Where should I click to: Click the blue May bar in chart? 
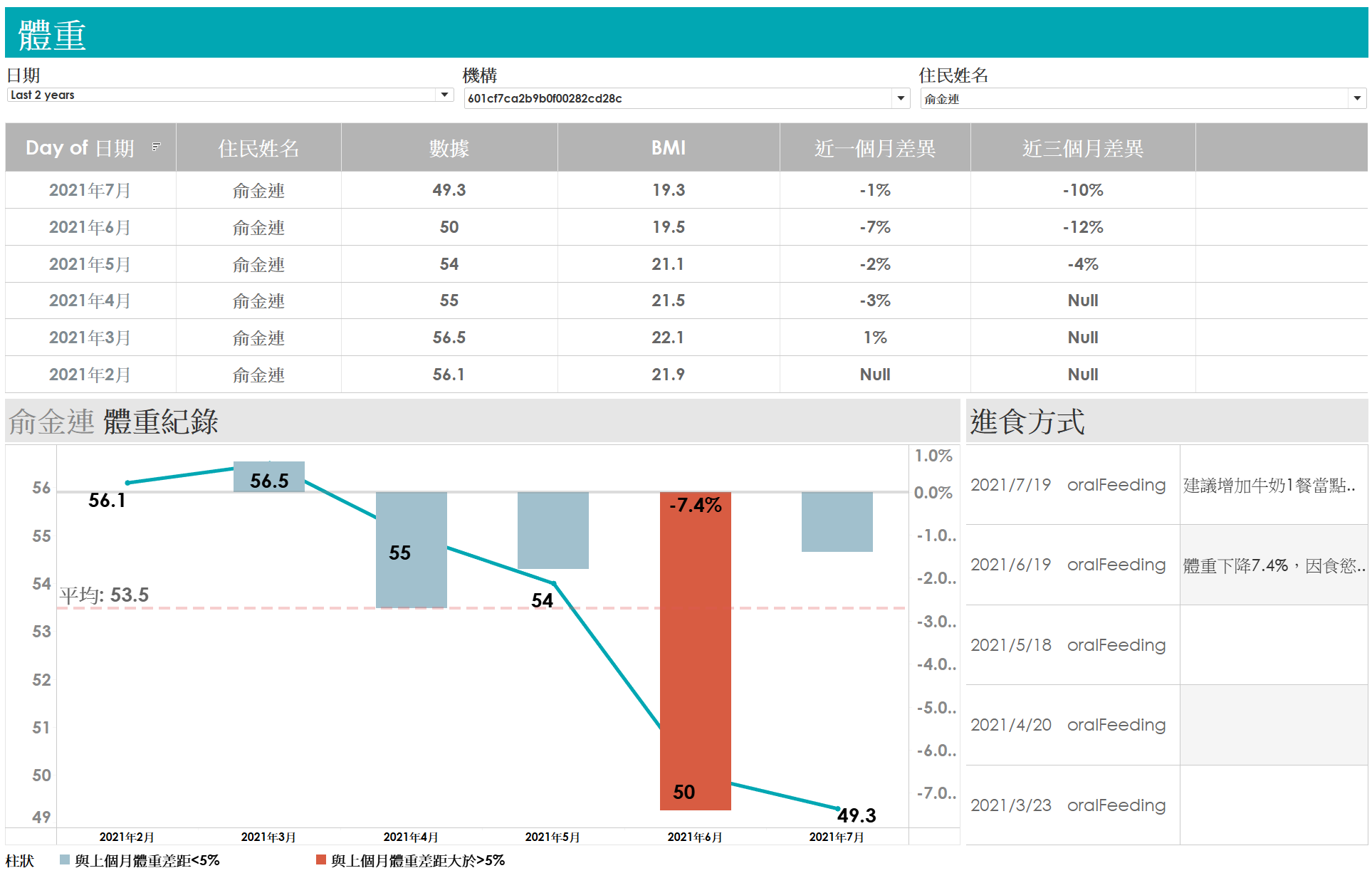click(x=553, y=531)
